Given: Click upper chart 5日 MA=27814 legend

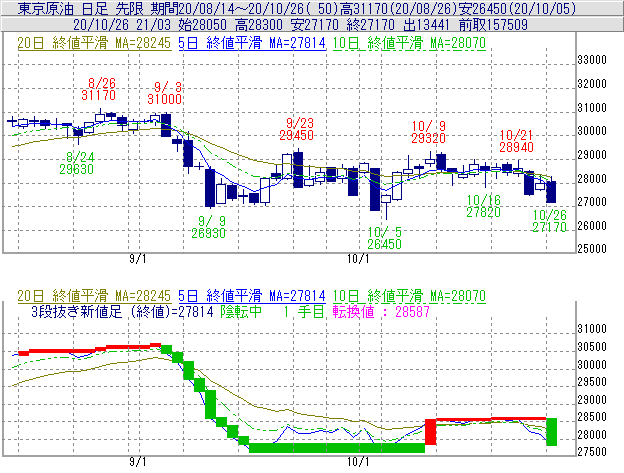Looking at the screenshot, I should [x=252, y=43].
